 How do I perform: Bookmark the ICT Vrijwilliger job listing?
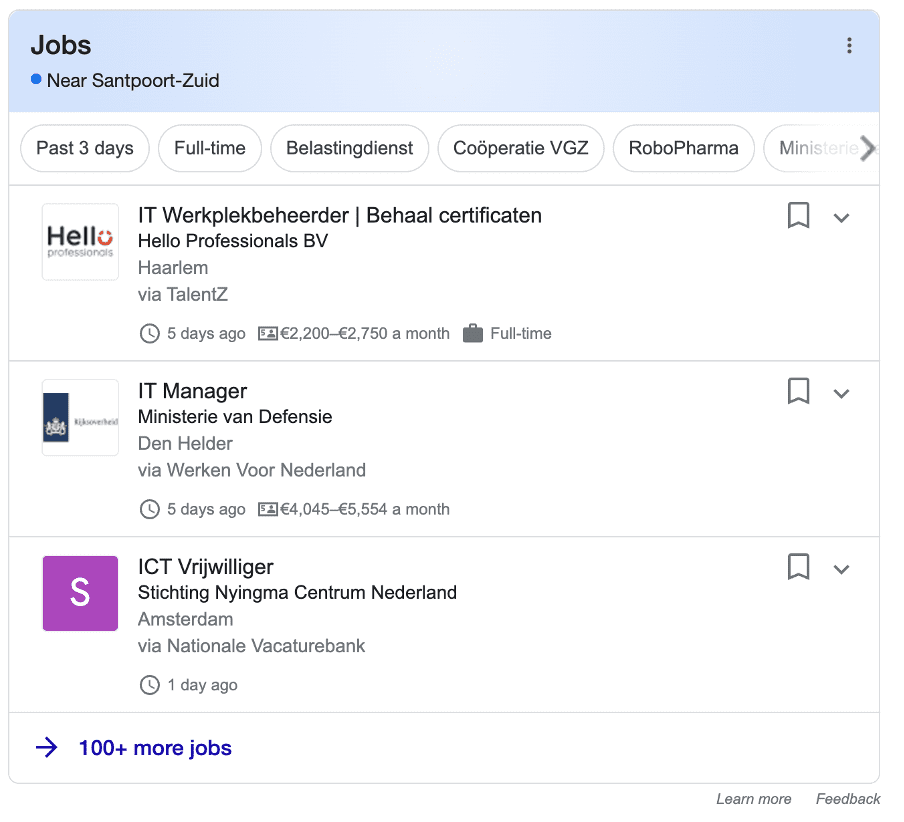point(798,567)
